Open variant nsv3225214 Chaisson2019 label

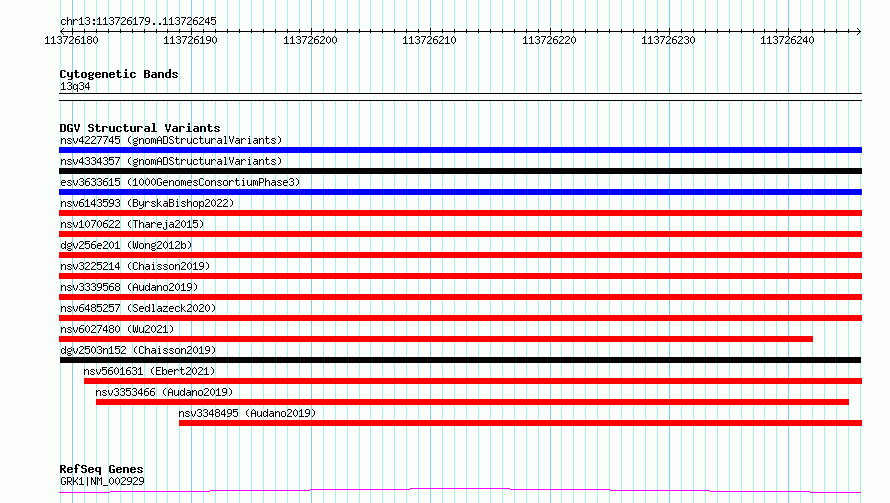click(x=135, y=266)
